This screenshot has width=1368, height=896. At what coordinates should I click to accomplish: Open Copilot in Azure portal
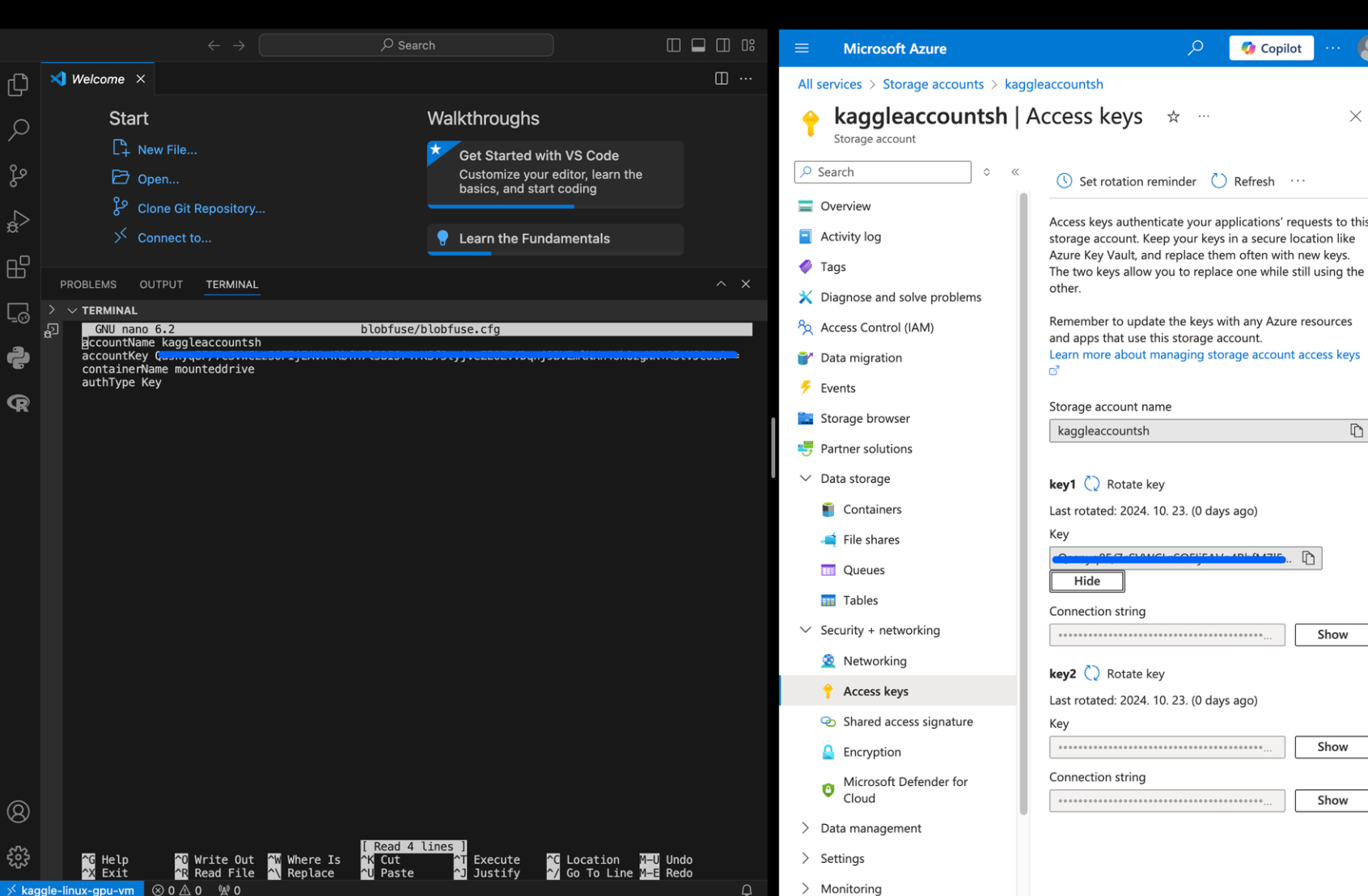tap(1271, 49)
